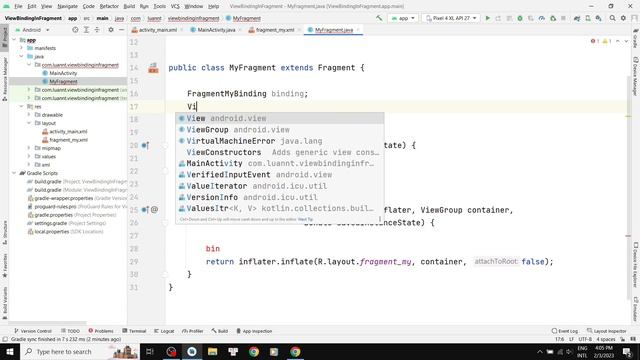Open the TODO tool window
The height and width of the screenshot is (360, 640).
[71, 331]
